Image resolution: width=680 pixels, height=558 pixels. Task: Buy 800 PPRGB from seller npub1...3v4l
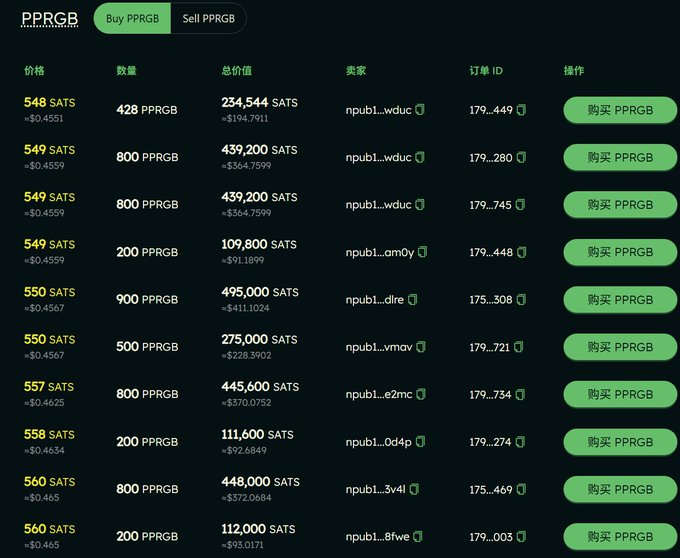620,489
